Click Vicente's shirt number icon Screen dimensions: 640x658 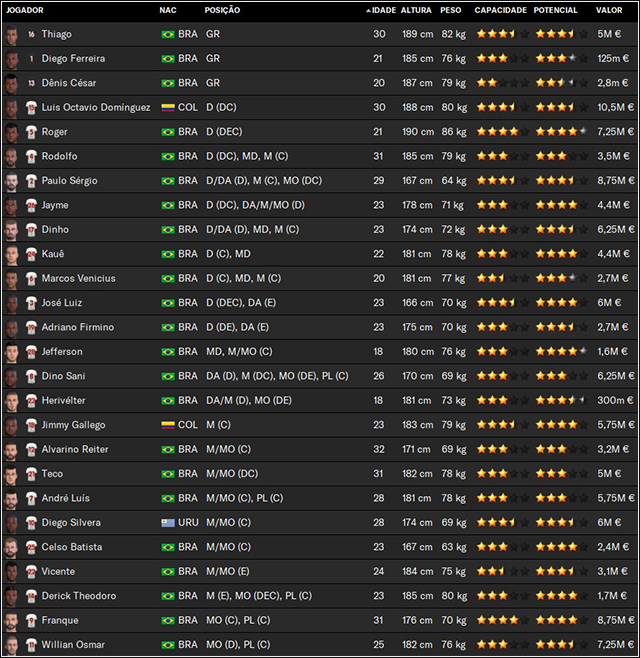tap(31, 572)
